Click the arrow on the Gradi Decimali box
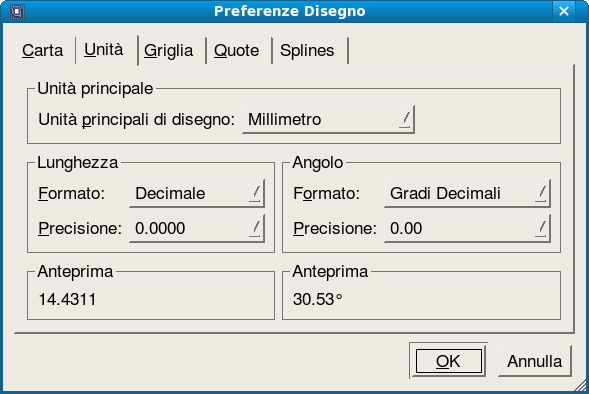This screenshot has height=394, width=589. [x=541, y=193]
